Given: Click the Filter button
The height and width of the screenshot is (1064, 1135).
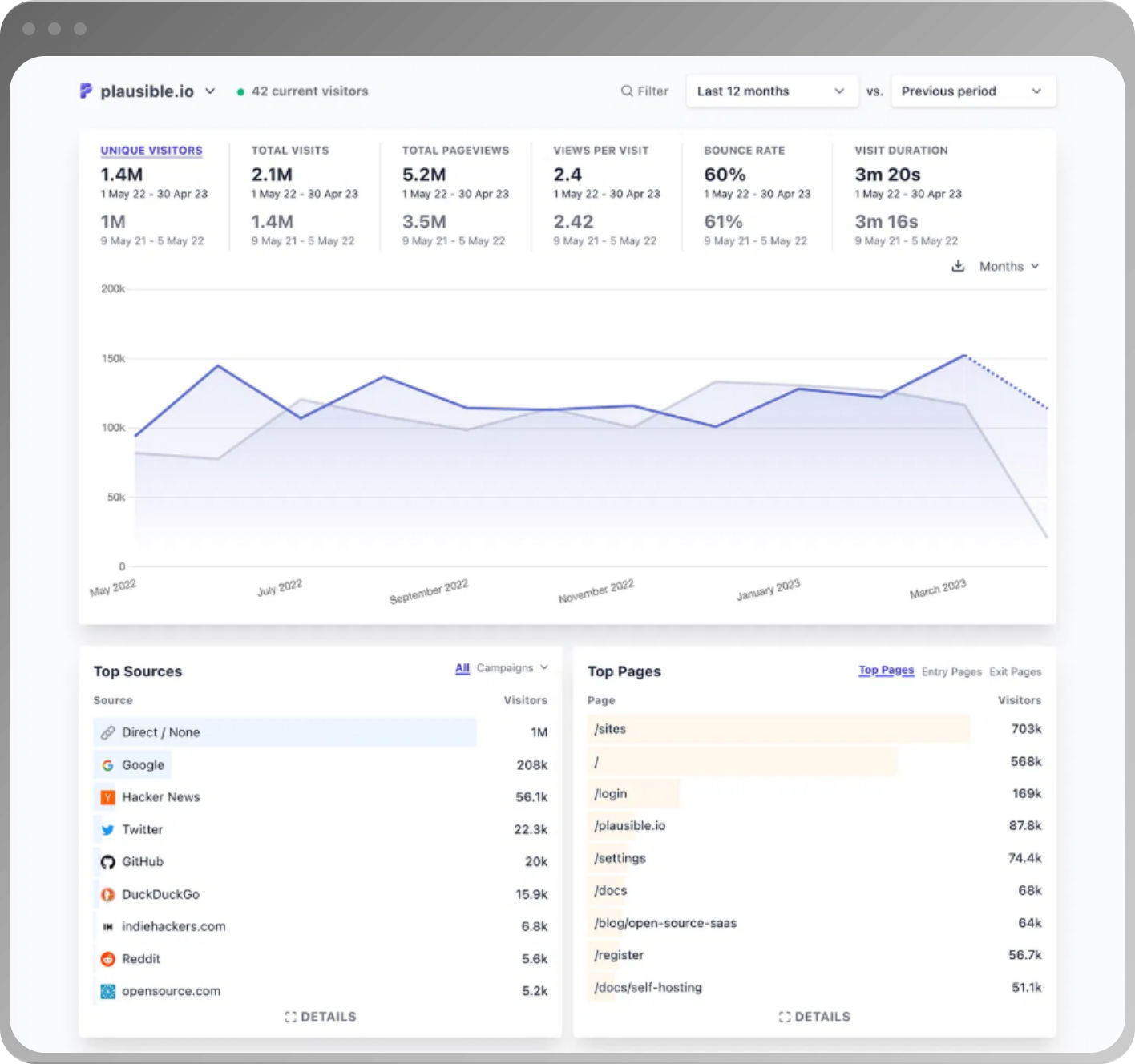Looking at the screenshot, I should pos(644,91).
